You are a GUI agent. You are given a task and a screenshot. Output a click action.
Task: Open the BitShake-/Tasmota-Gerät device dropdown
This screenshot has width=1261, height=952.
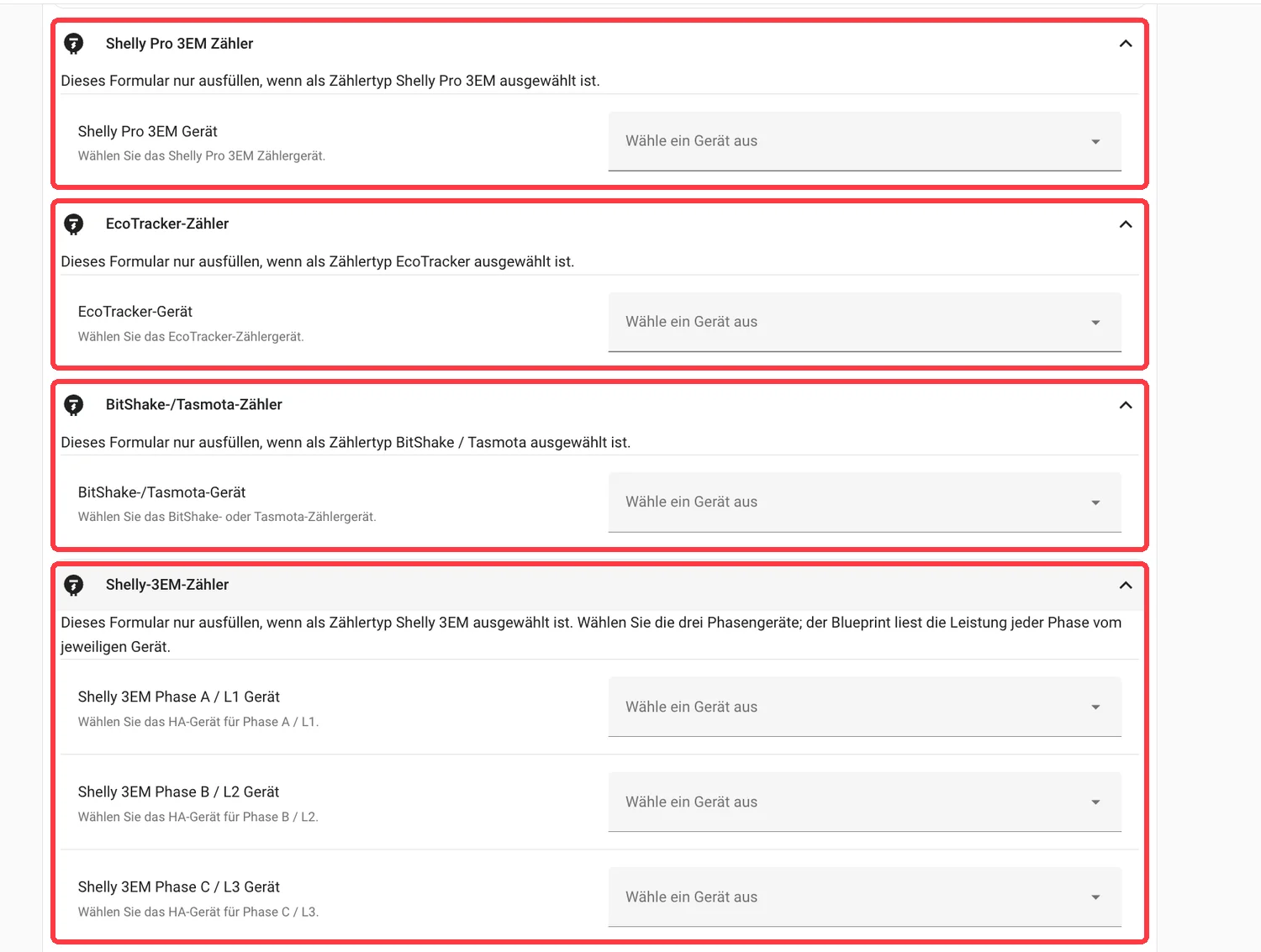[x=865, y=502]
